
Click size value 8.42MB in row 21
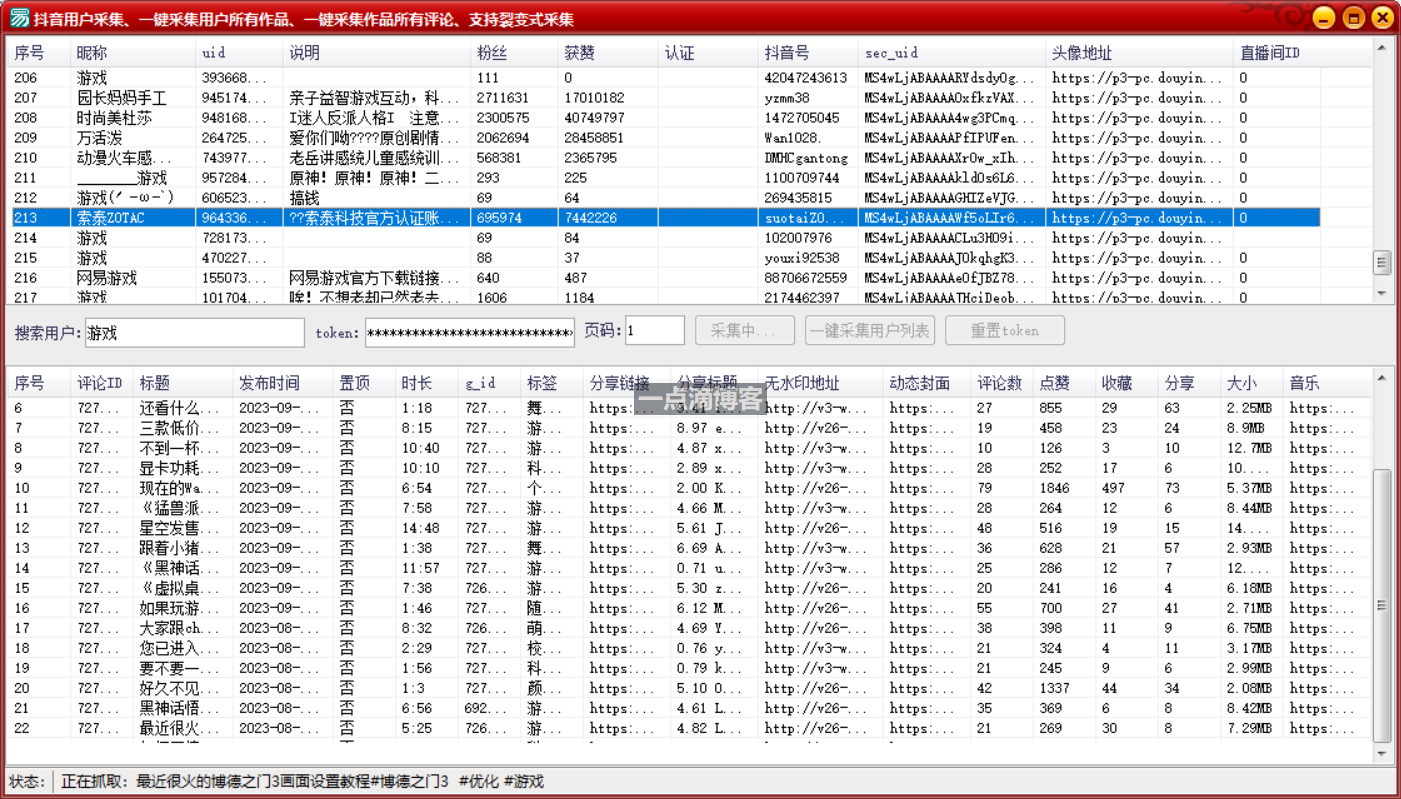1250,708
